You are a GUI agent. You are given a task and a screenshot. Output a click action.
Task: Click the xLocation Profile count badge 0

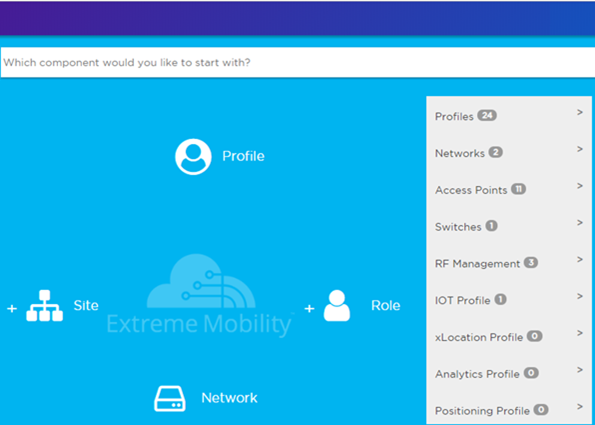(x=534, y=336)
